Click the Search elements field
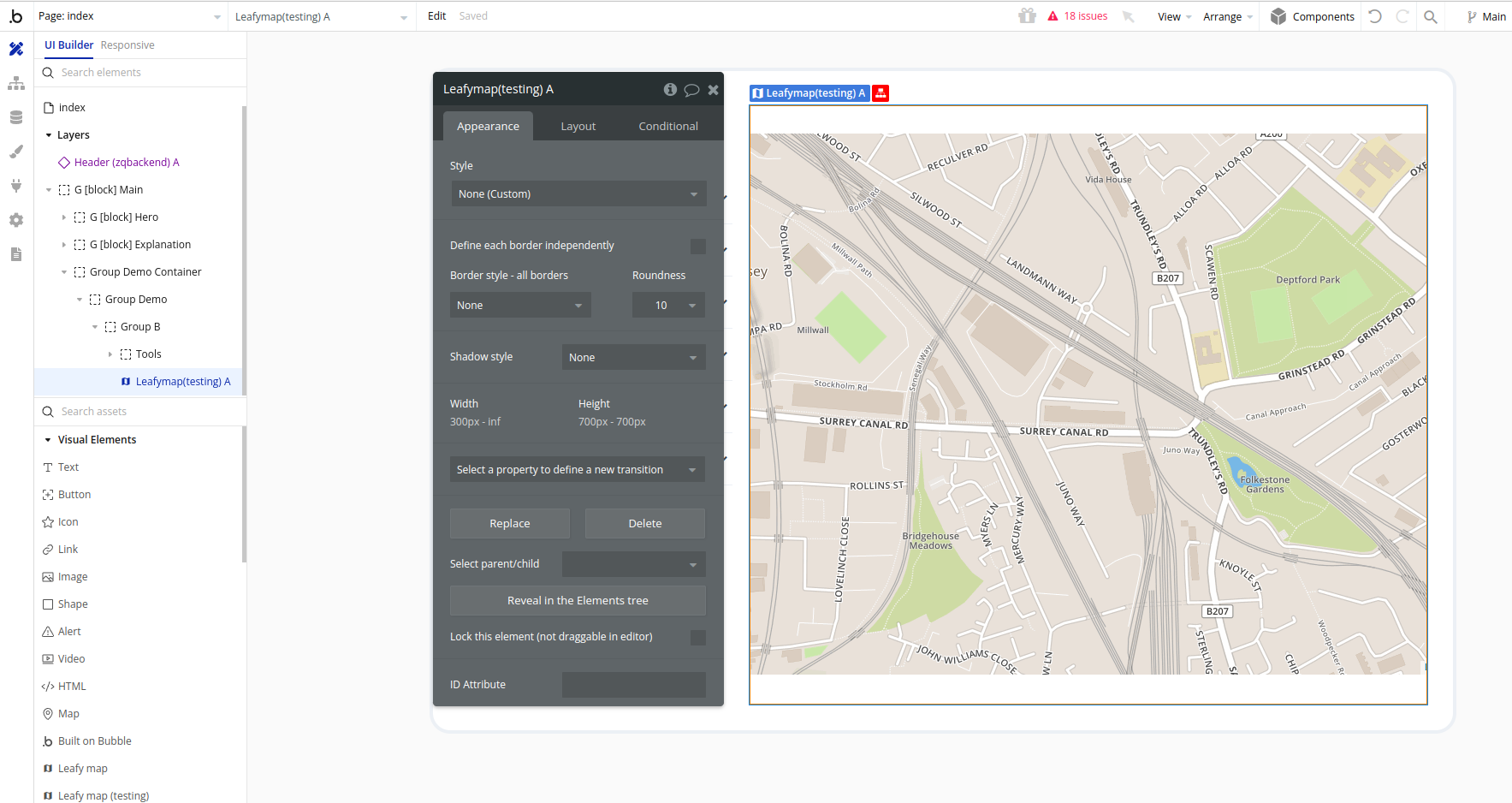 (140, 73)
